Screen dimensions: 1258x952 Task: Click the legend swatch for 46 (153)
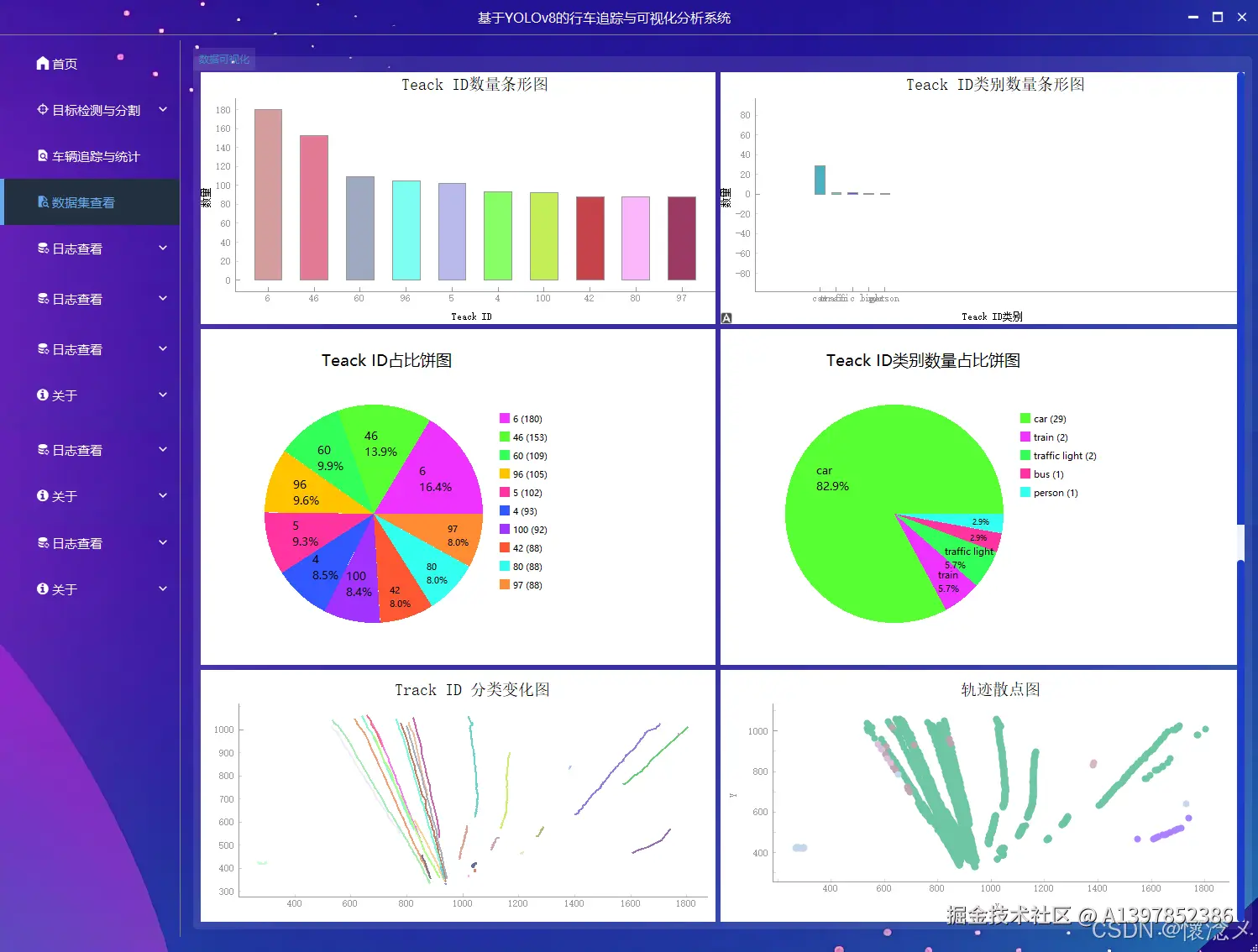505,437
